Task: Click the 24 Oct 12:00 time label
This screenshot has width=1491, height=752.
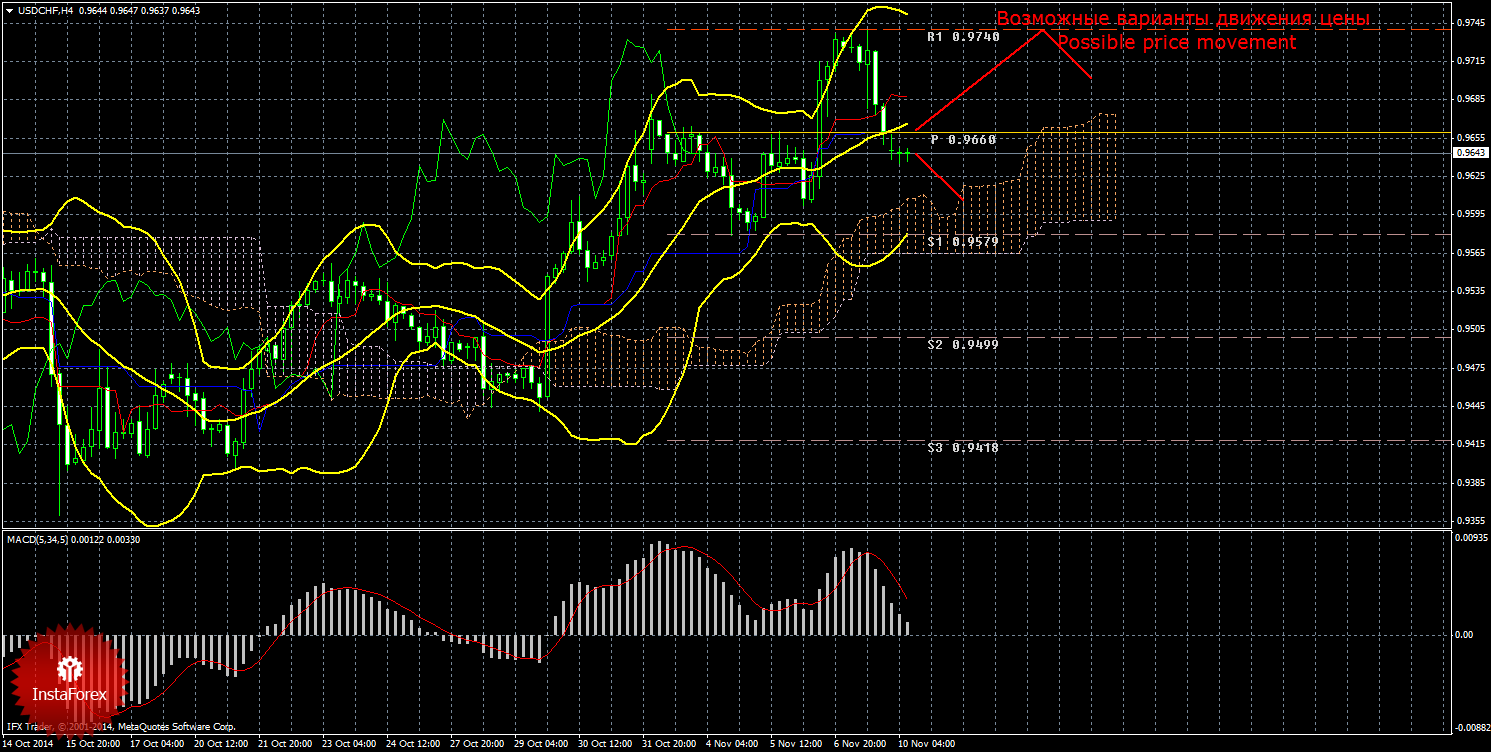Action: pyautogui.click(x=413, y=744)
